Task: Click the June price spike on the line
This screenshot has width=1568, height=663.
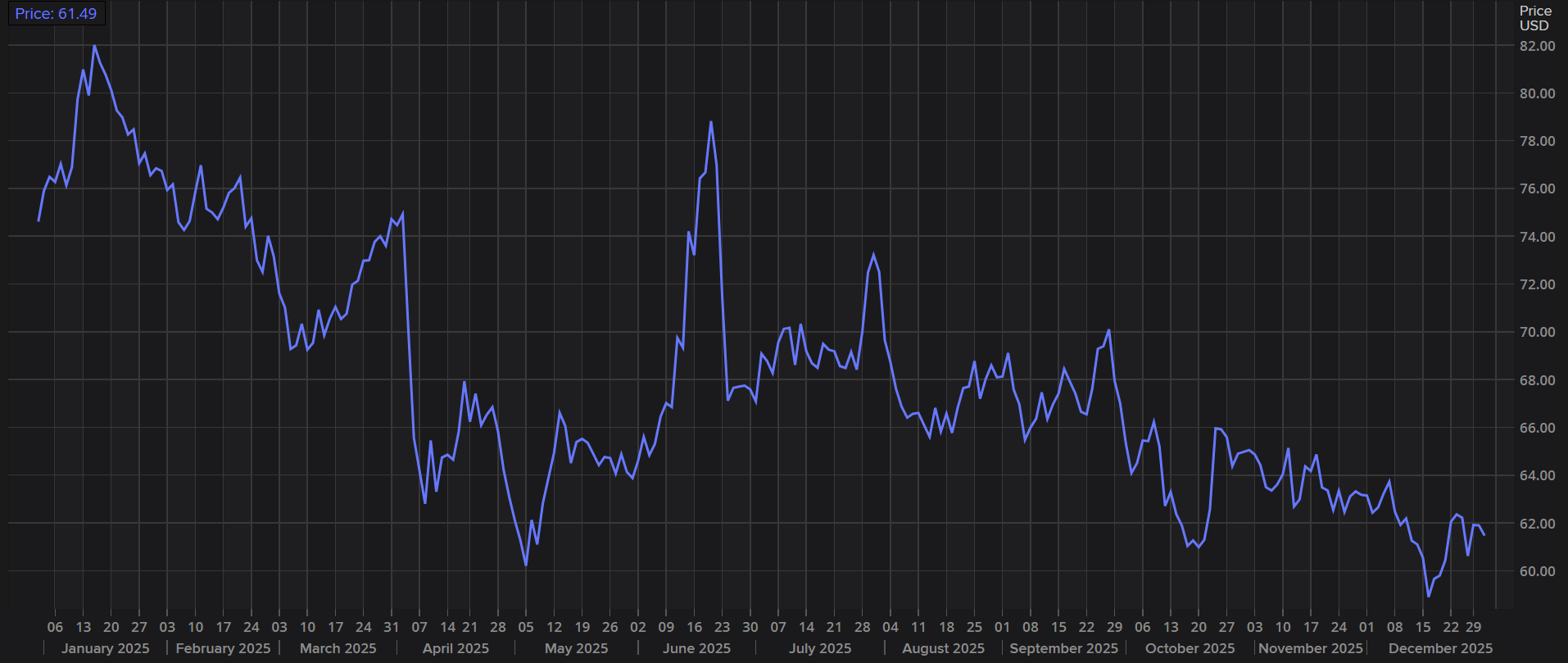Action: point(710,122)
